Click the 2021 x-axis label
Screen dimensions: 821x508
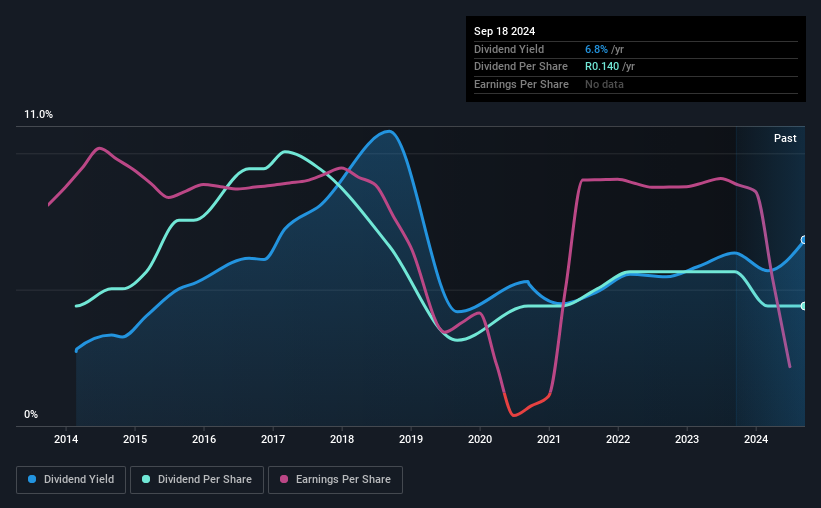(x=549, y=439)
